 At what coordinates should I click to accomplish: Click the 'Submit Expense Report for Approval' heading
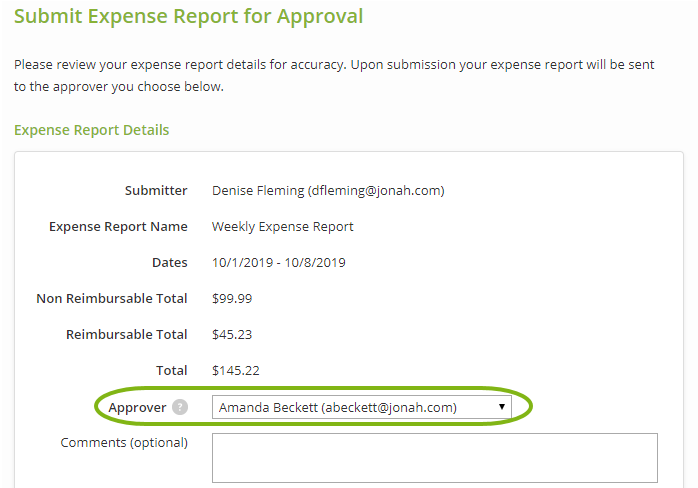pos(189,16)
